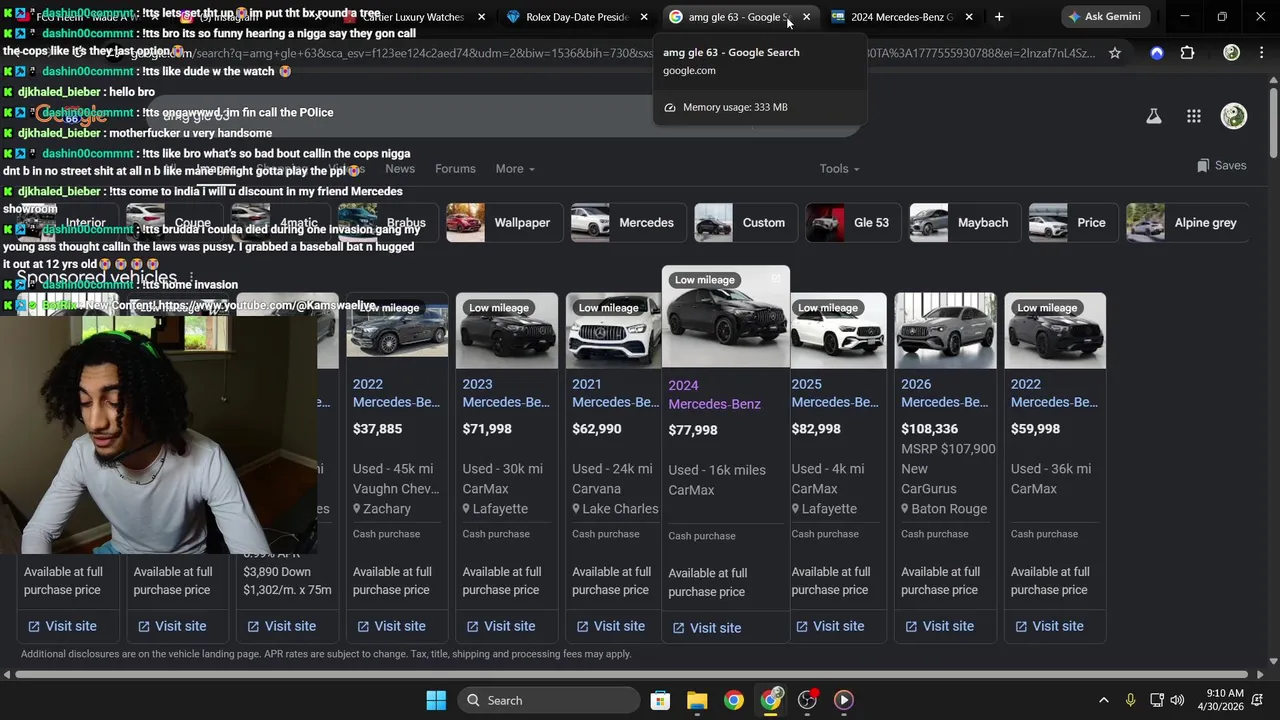Visit site for the $82,998 2025 Mercedes-Benz
The image size is (1280, 720).
[x=828, y=626]
